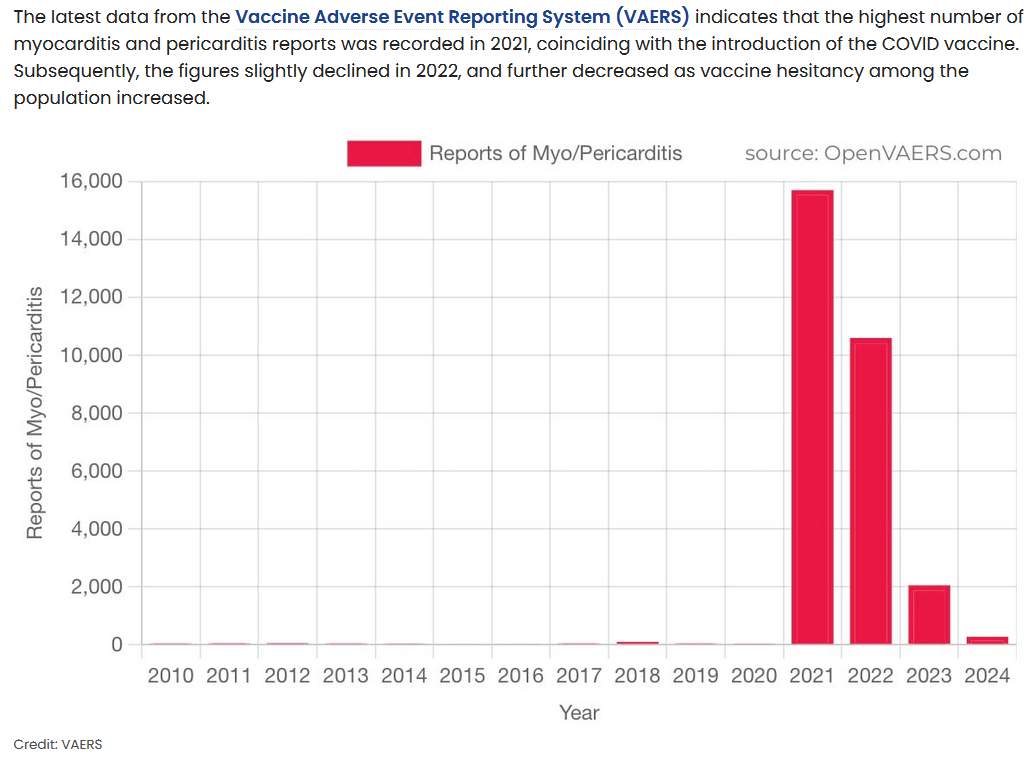Click the '2011' x-axis year label
1036x762 pixels.
pos(229,675)
